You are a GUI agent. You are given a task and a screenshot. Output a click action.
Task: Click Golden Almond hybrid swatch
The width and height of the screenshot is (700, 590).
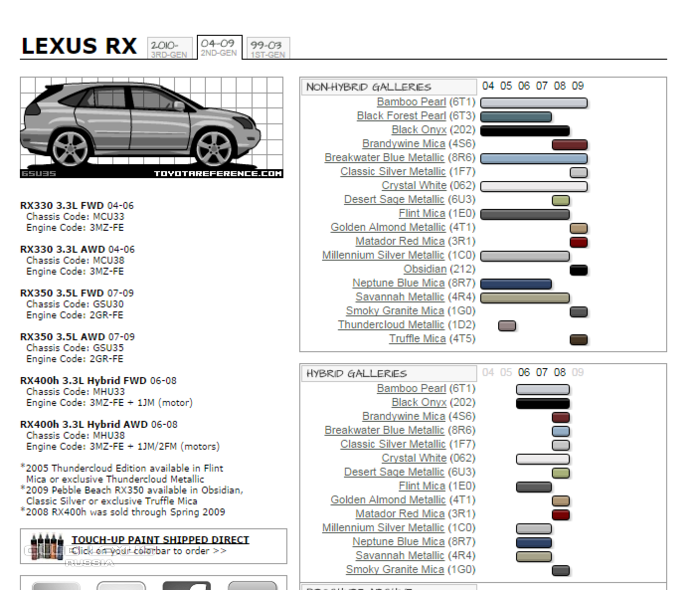[561, 501]
